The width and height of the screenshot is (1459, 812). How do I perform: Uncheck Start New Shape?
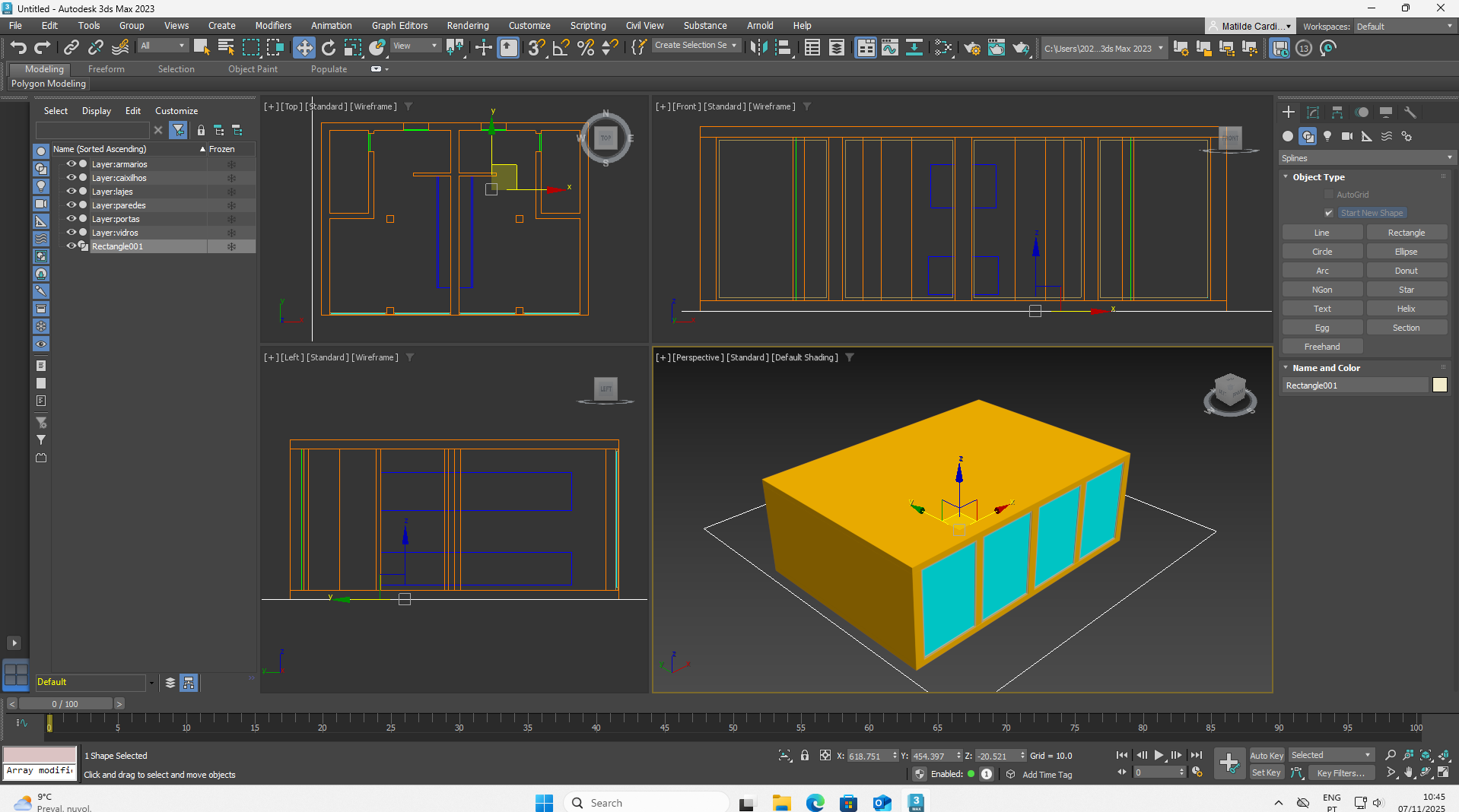[x=1328, y=213]
